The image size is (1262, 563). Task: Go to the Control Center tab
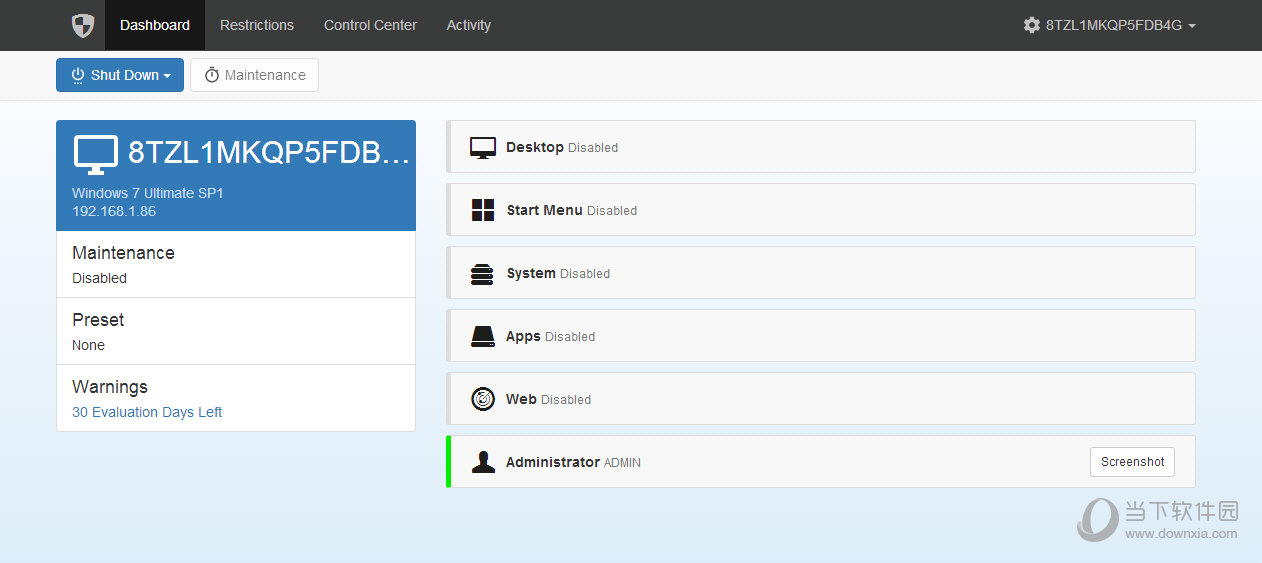[x=370, y=25]
